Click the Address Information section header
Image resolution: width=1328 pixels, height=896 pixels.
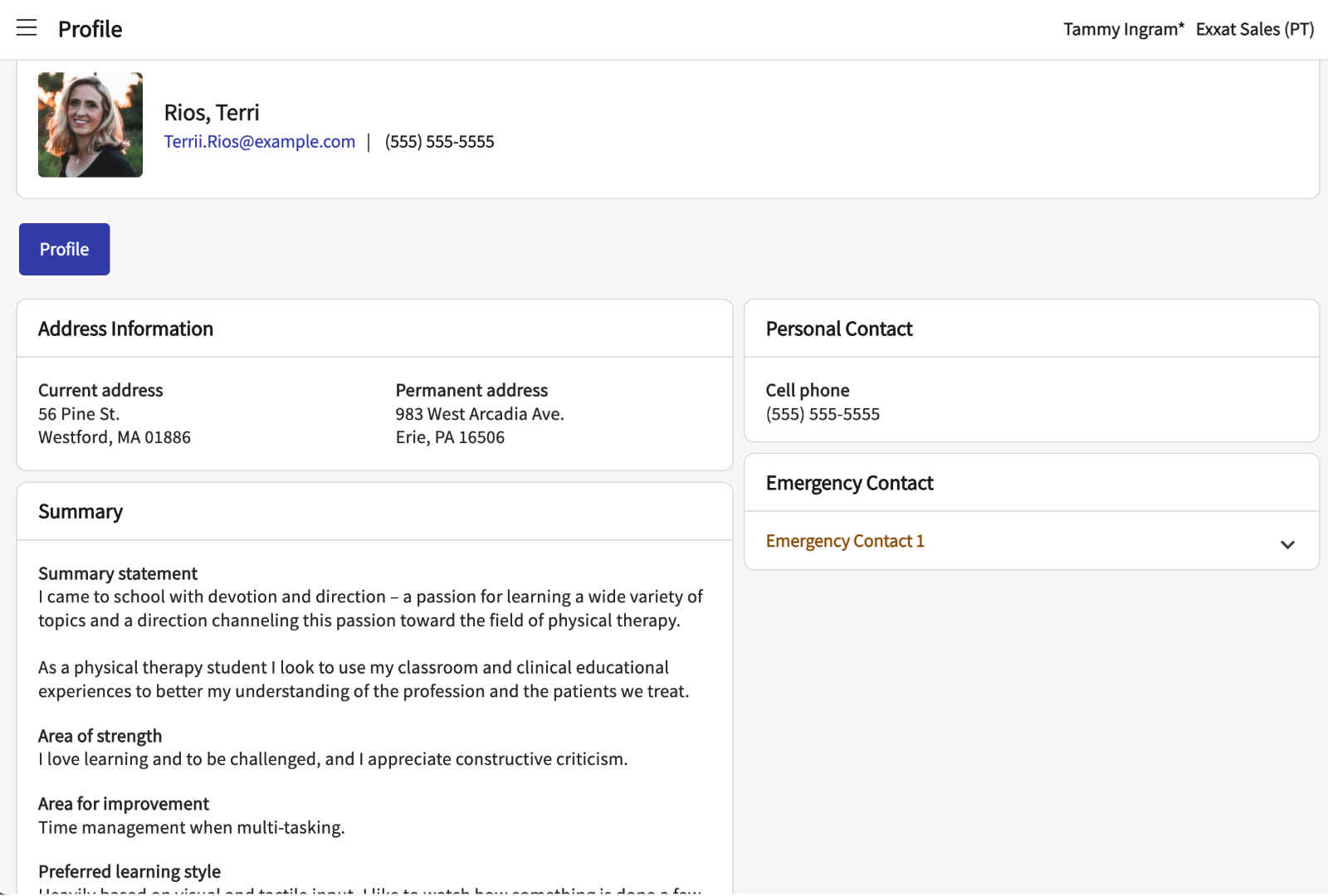[125, 329]
